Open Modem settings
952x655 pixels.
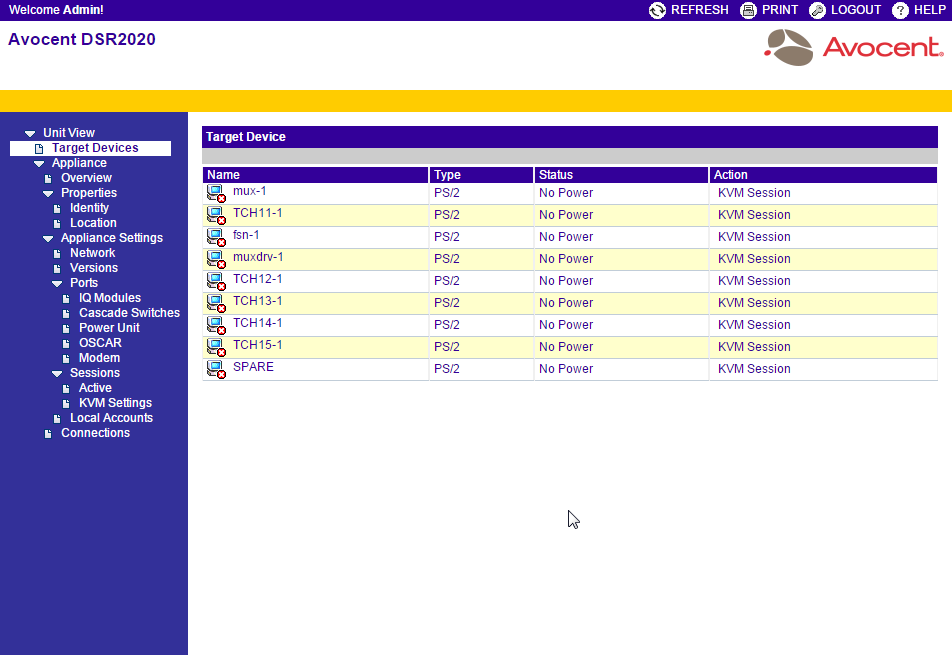pyautogui.click(x=100, y=358)
